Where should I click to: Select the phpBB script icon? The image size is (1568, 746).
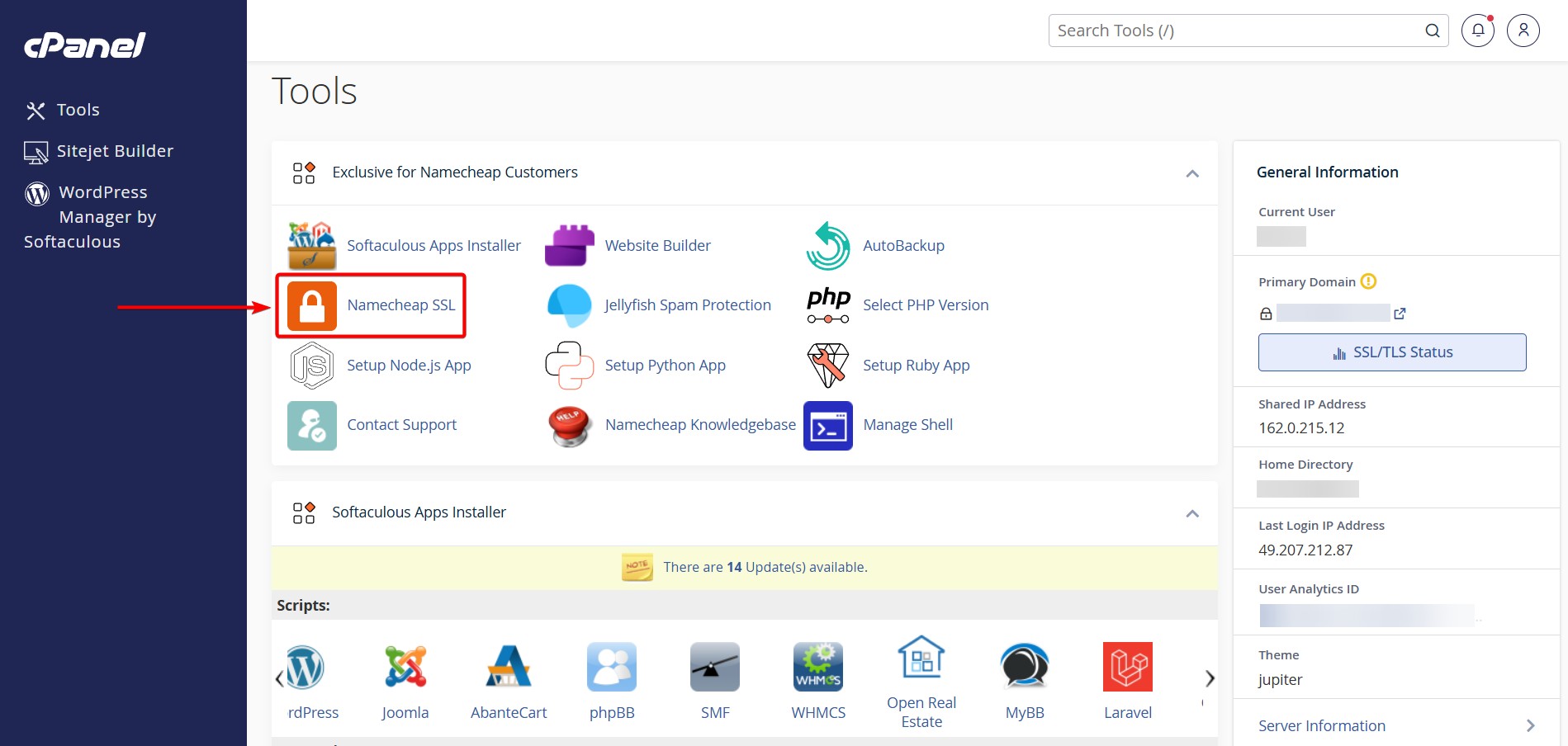point(612,667)
